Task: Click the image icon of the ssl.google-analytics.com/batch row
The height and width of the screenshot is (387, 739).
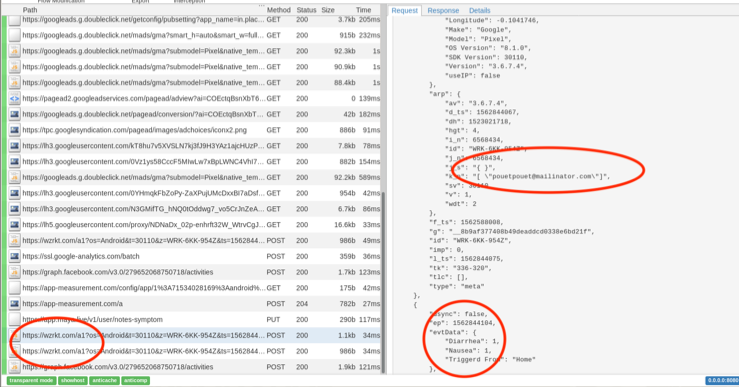Action: pyautogui.click(x=14, y=256)
